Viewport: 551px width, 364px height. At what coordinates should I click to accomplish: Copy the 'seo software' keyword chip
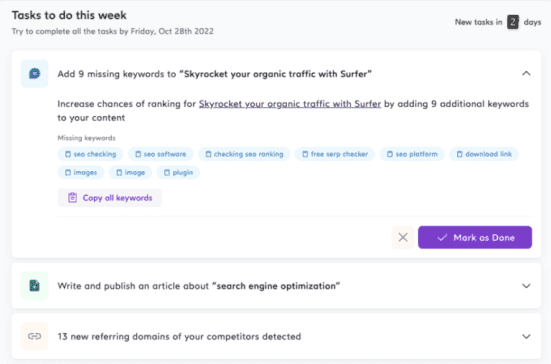(160, 154)
